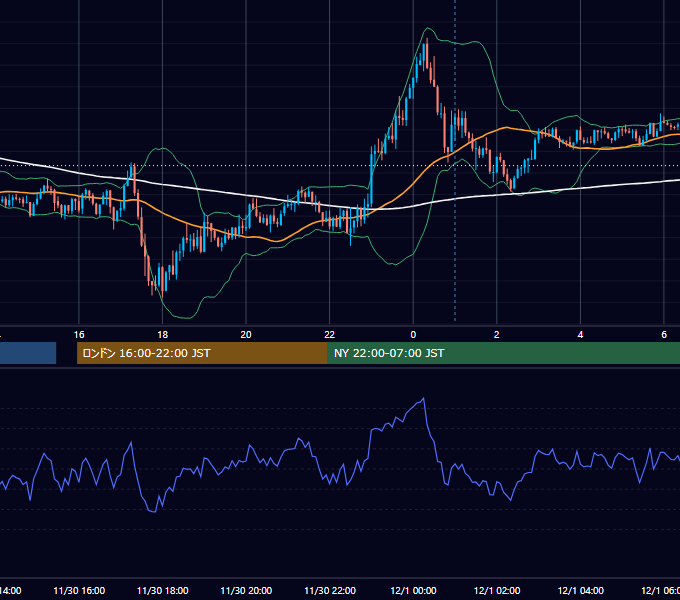Click the 12/1 04:00 date label
680x600 pixels.
[581, 590]
